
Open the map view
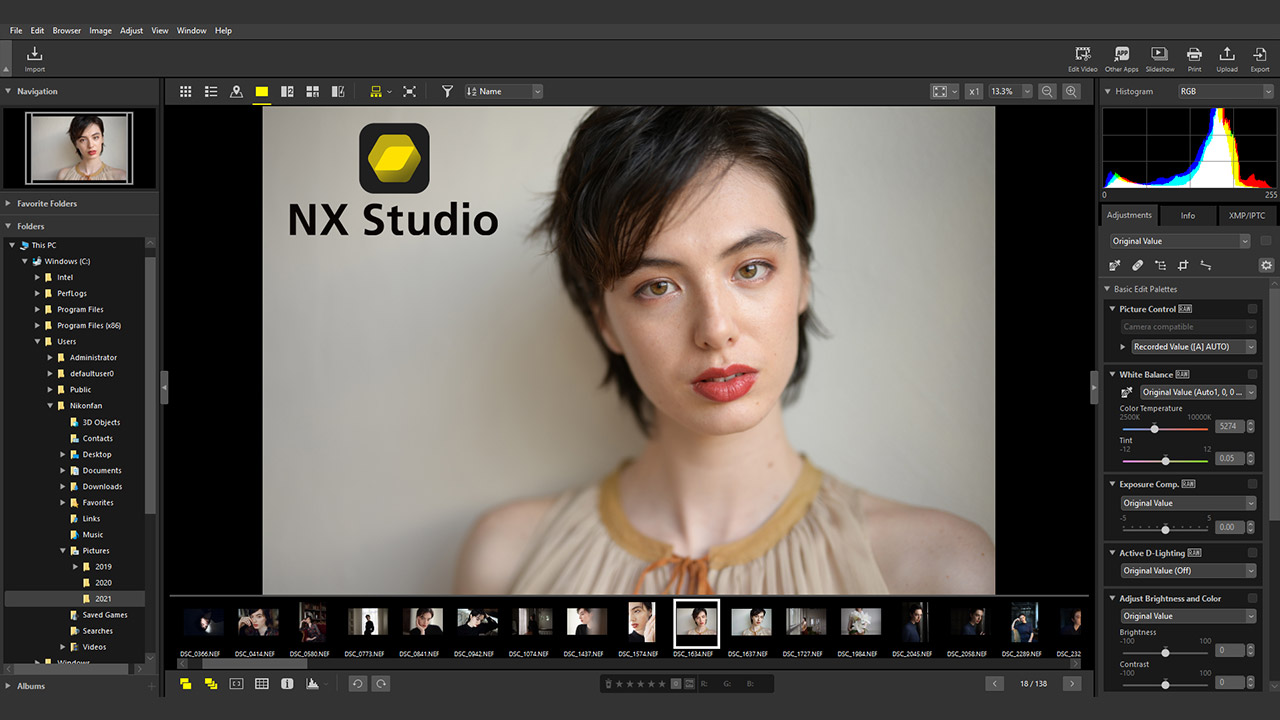pos(236,91)
